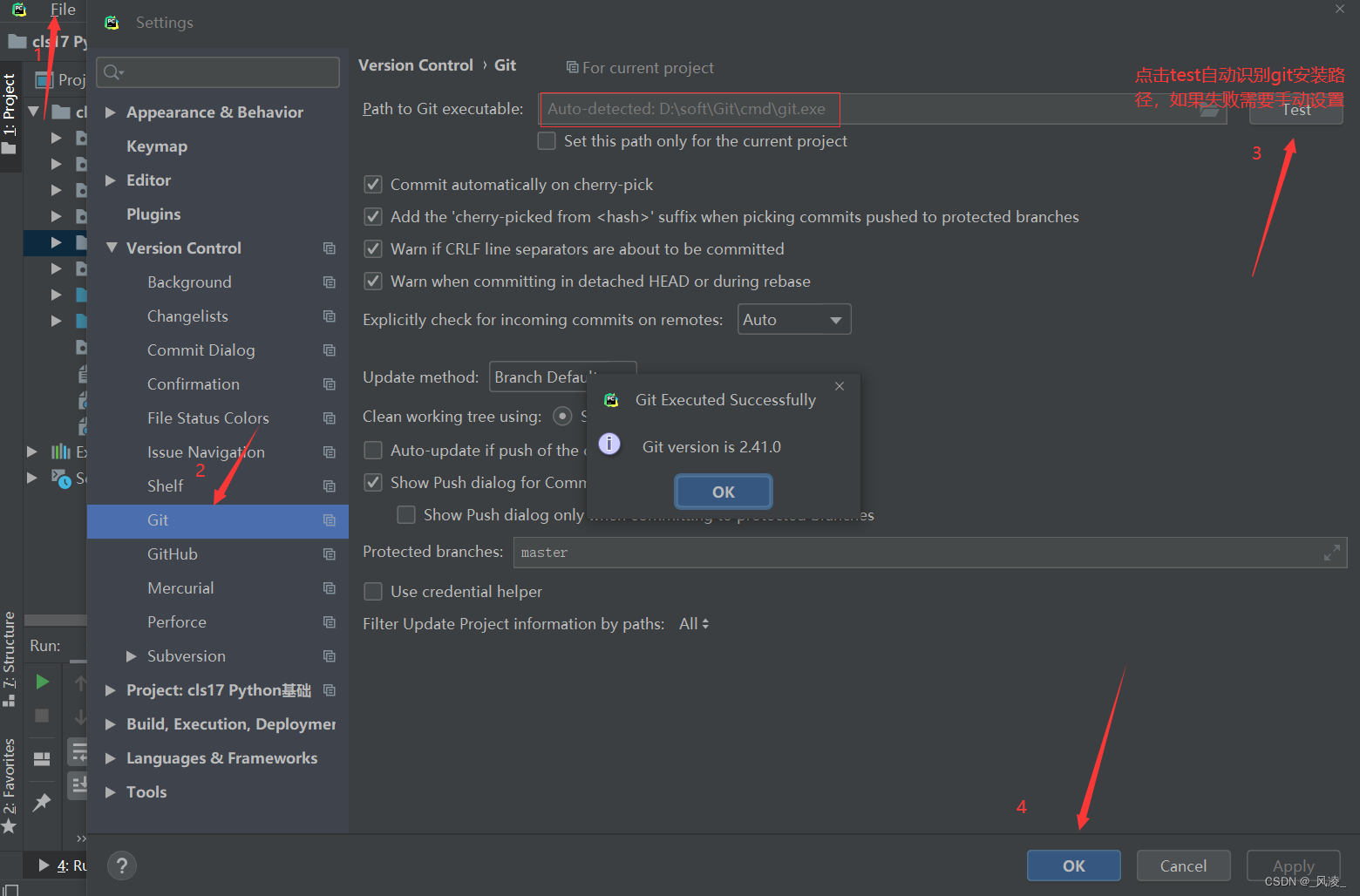Click project-level icon beside Version Control
Screen dimensions: 1360x896
[x=329, y=248]
